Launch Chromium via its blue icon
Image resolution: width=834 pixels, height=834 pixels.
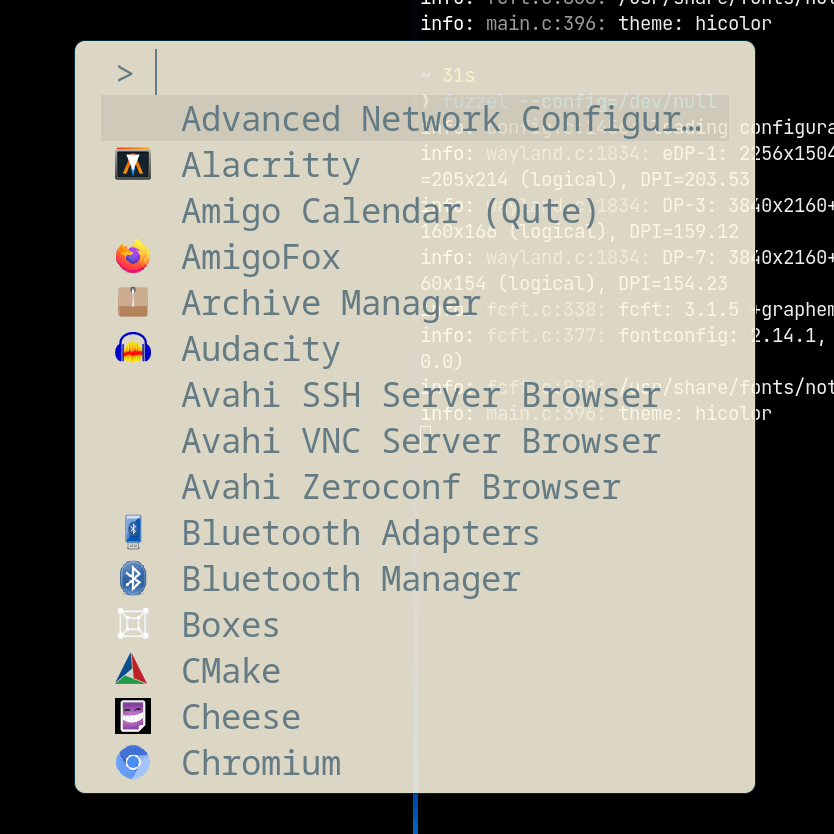[x=133, y=762]
